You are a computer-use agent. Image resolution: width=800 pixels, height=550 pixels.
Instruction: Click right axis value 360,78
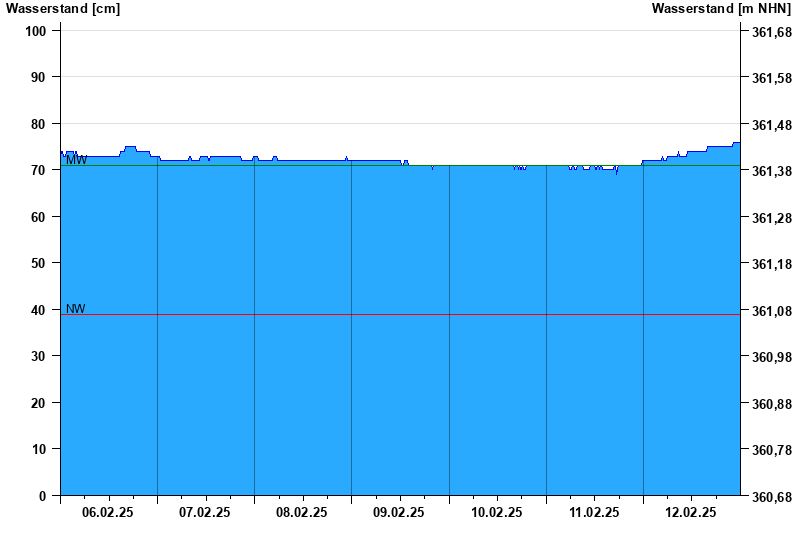(772, 451)
